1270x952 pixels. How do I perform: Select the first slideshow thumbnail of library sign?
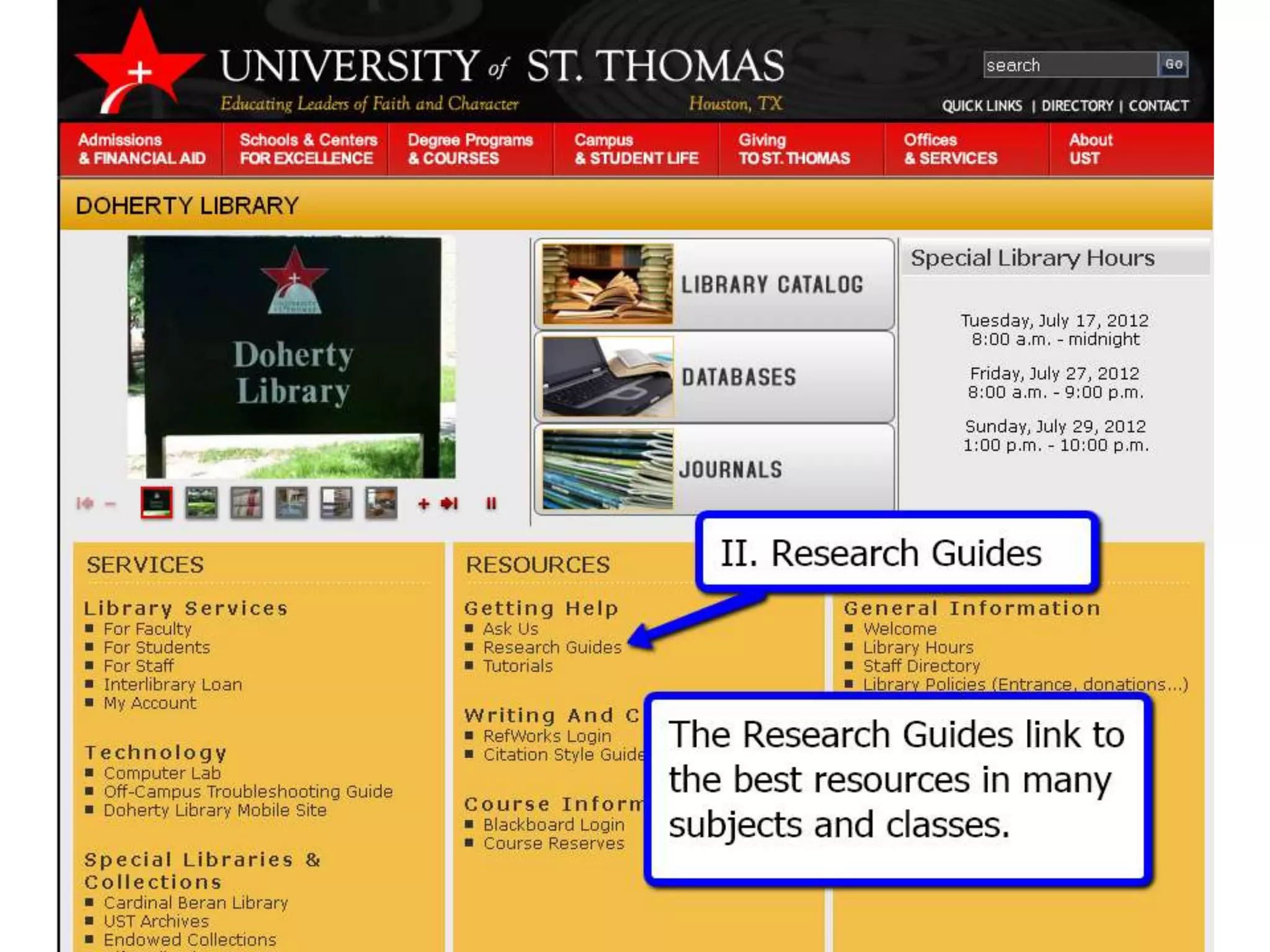(x=156, y=502)
